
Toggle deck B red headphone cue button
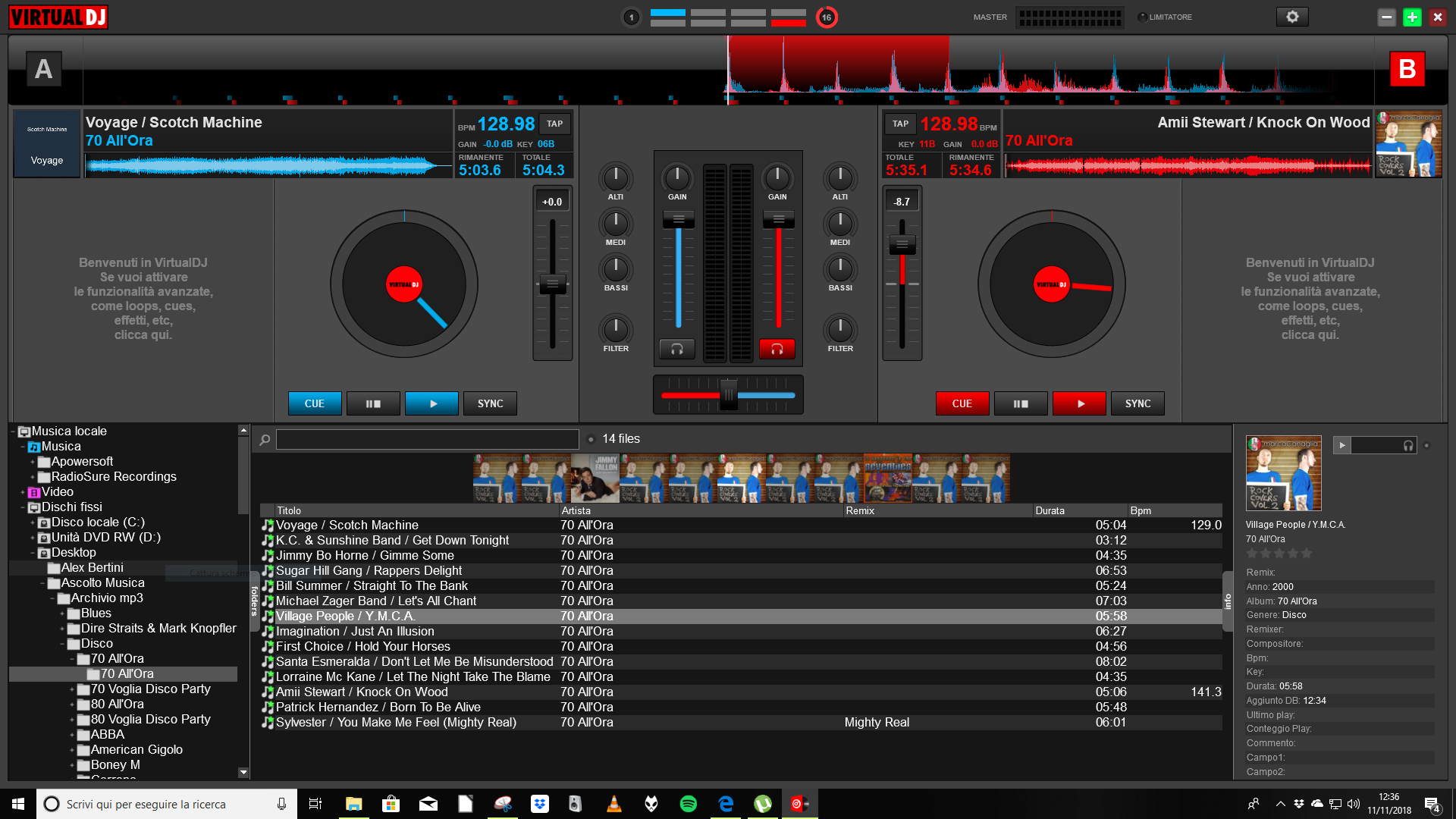point(777,349)
